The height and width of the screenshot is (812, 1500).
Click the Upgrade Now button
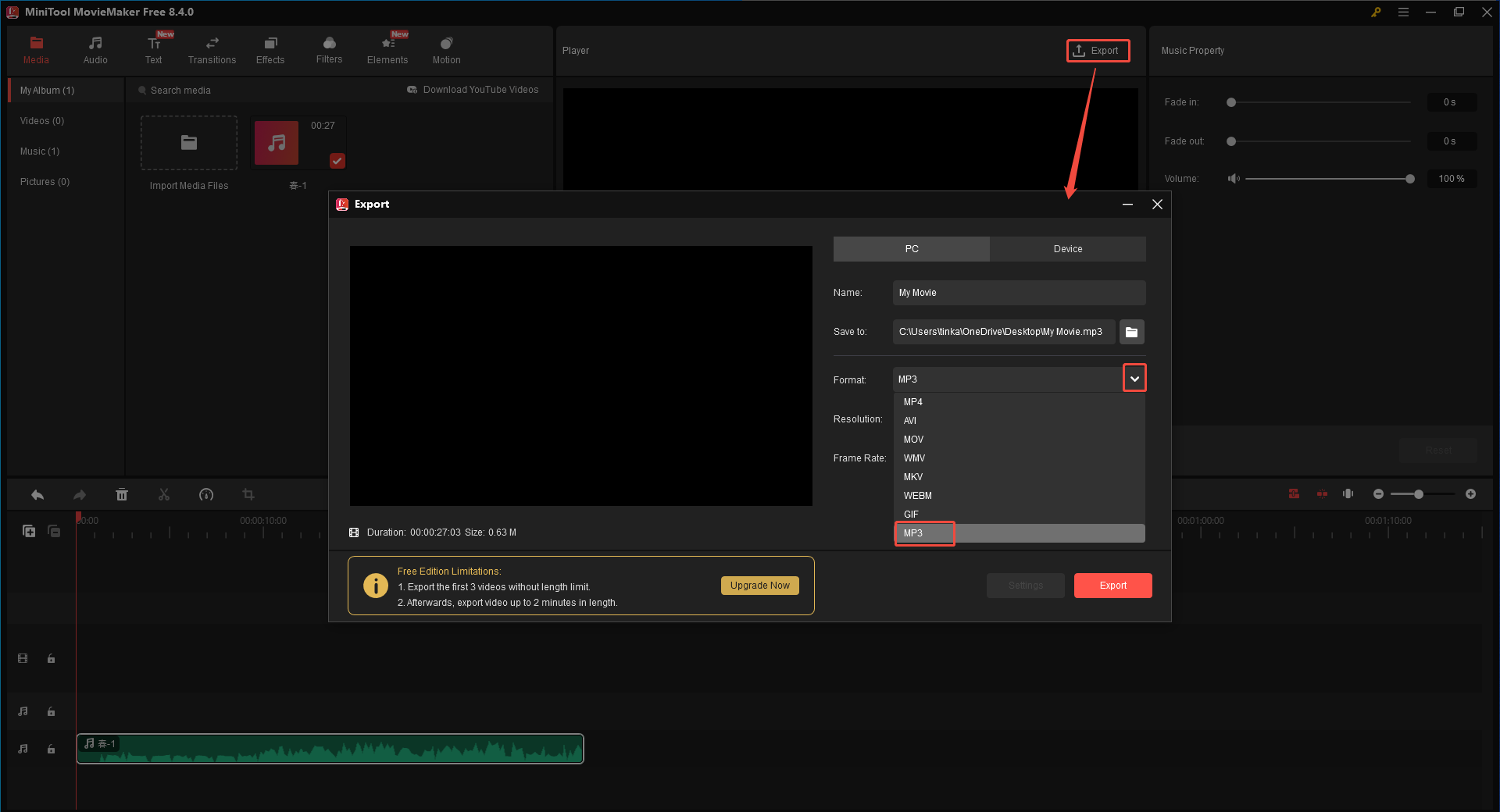[759, 585]
